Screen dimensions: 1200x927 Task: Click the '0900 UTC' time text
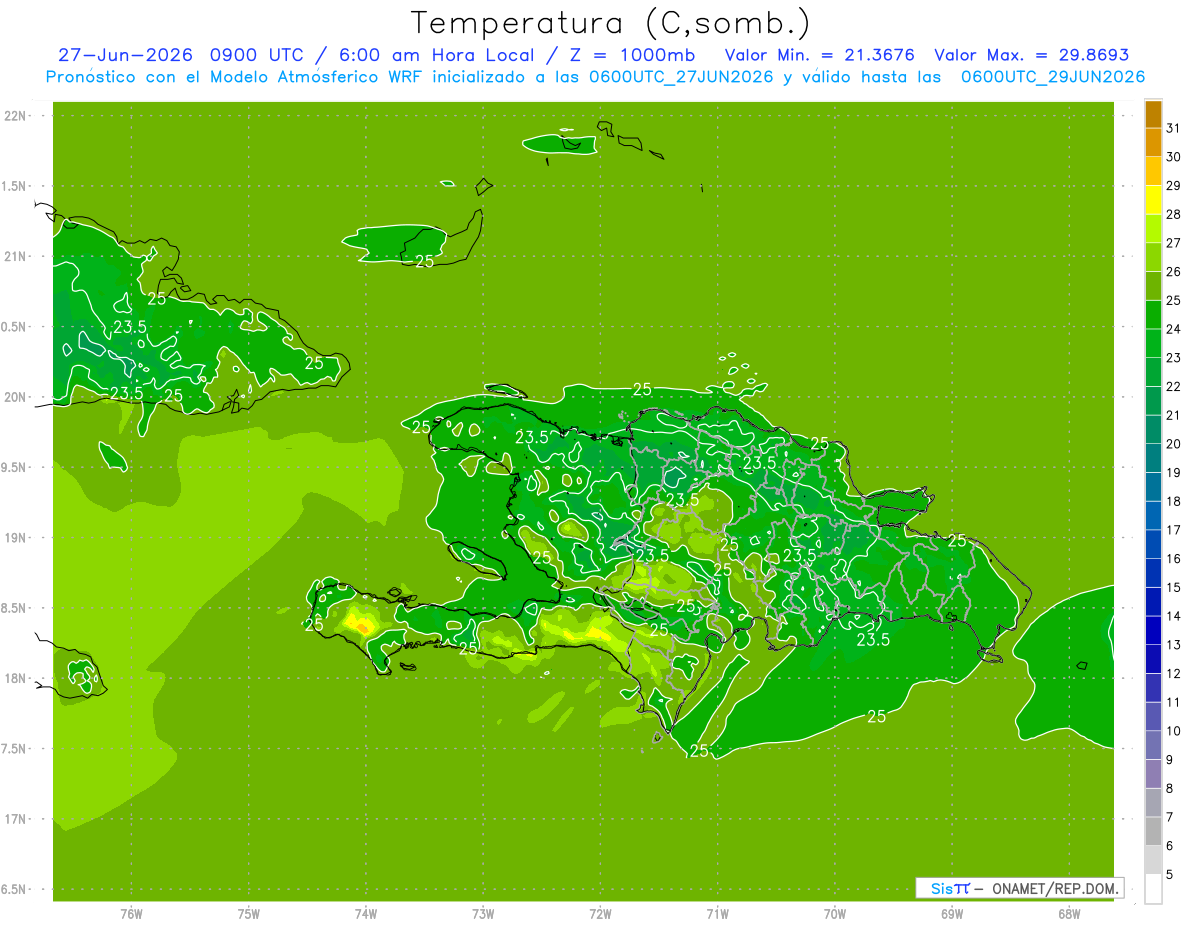point(255,56)
